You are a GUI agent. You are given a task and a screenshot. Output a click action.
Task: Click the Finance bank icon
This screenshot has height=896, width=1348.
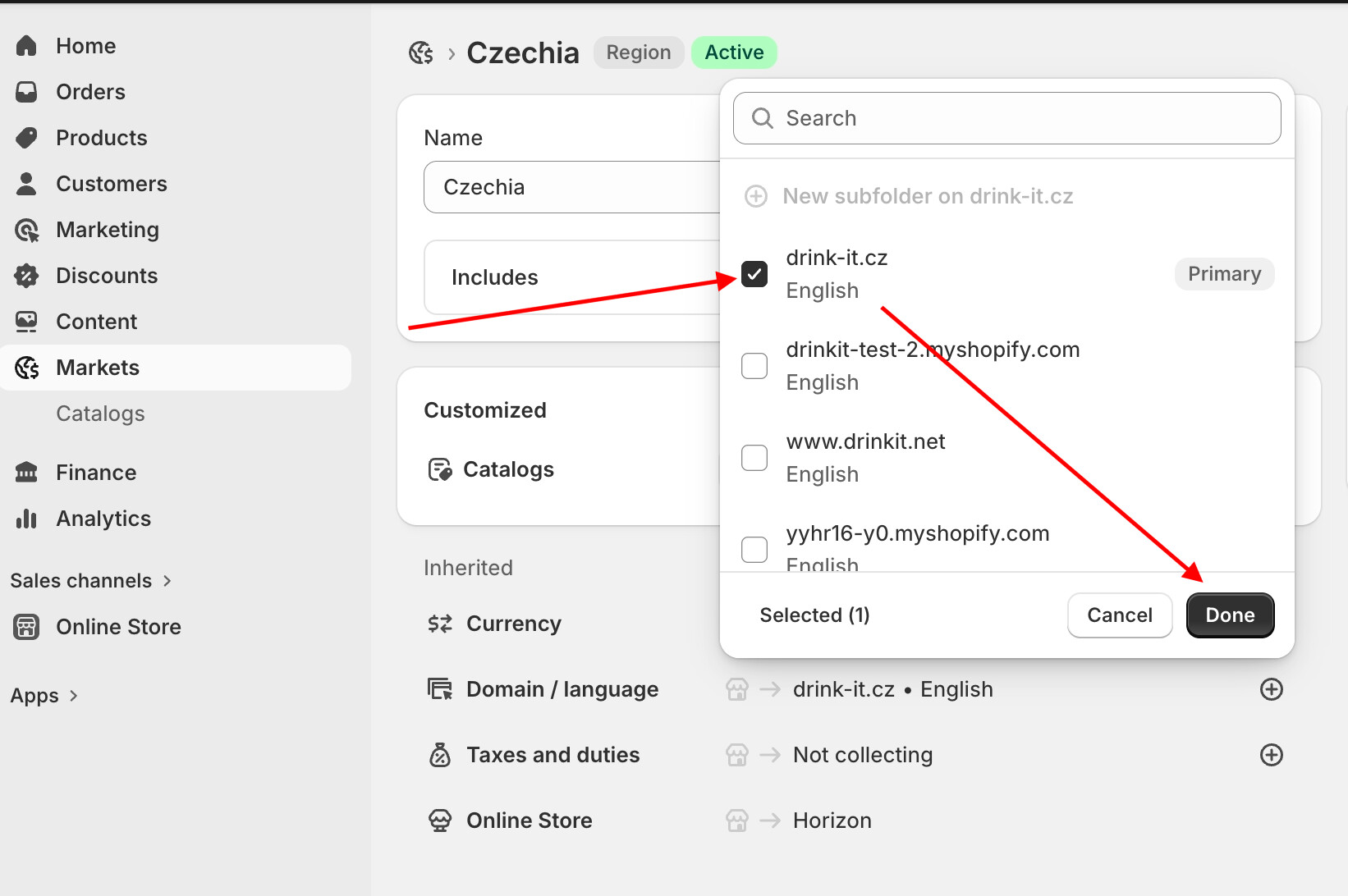pos(26,473)
